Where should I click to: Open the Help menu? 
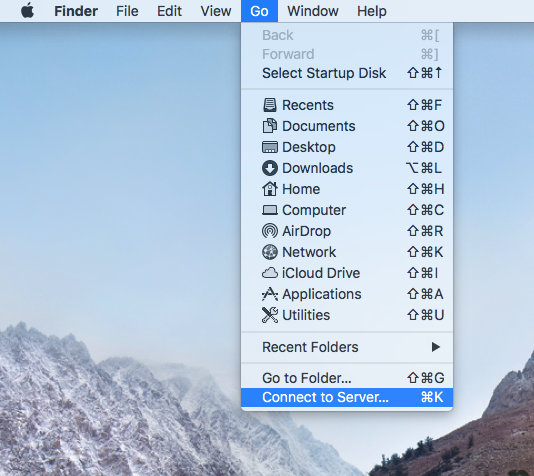click(x=372, y=11)
